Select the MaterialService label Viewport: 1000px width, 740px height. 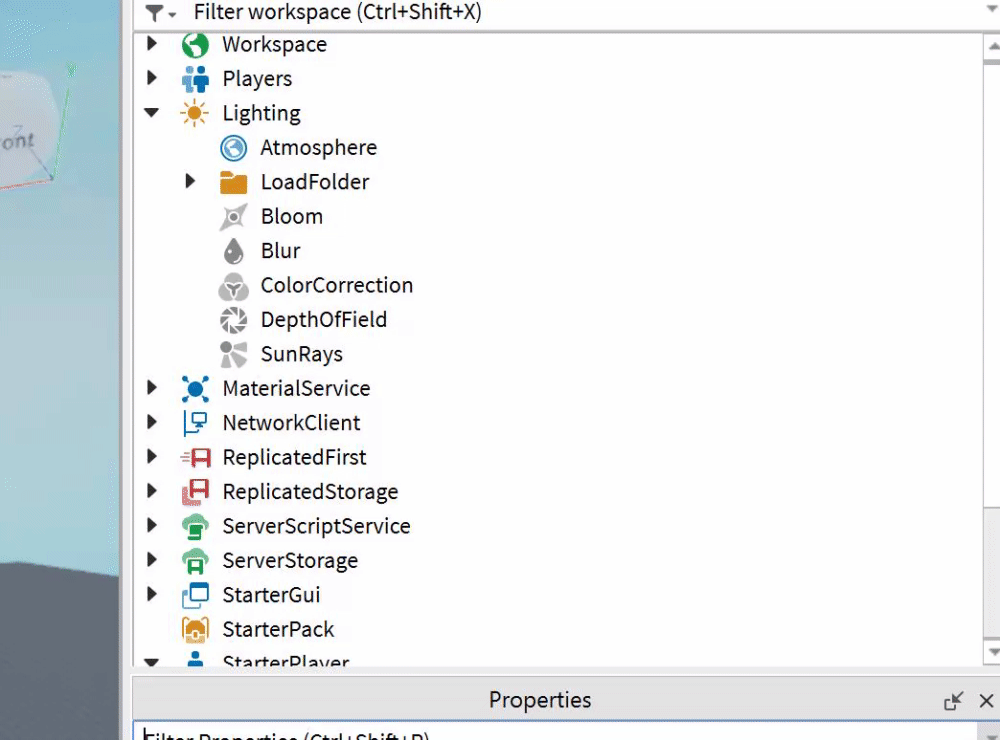tap(297, 389)
